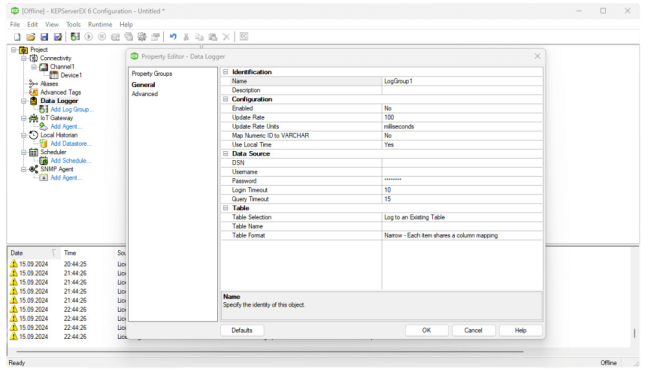The height and width of the screenshot is (372, 648).
Task: Click the Project folder icon in tree
Action: coord(24,50)
